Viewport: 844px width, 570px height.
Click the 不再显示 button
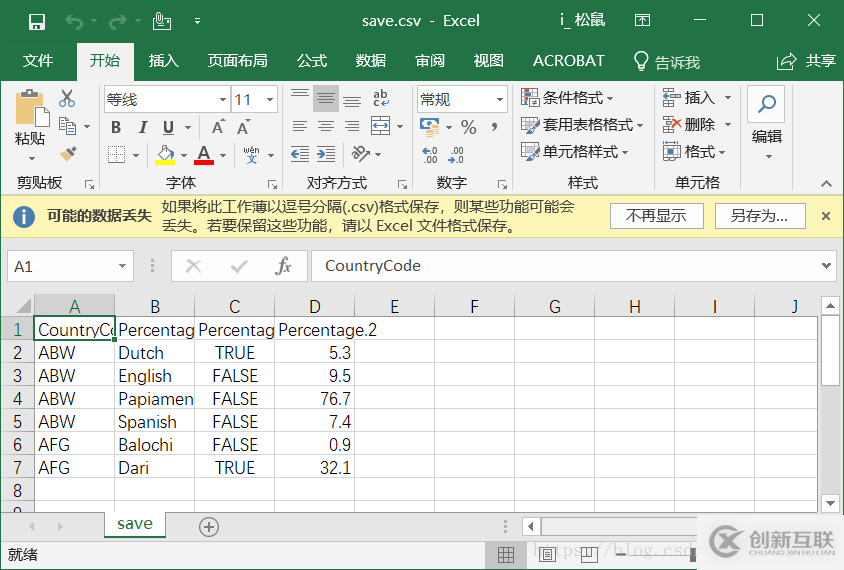[656, 216]
